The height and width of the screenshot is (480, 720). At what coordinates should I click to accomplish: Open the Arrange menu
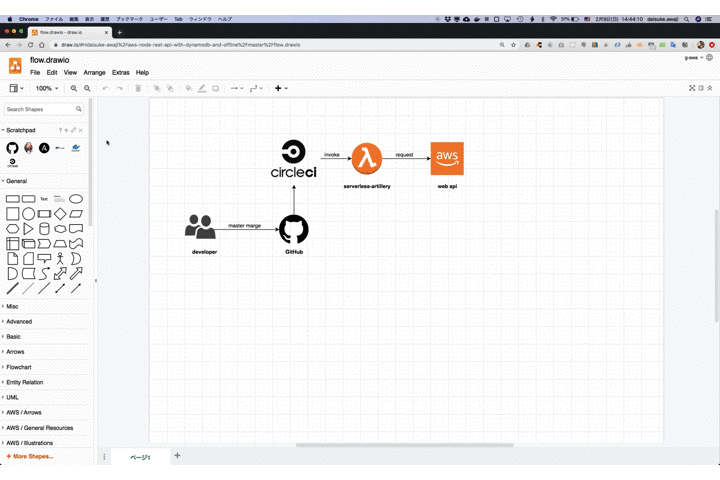click(x=94, y=73)
